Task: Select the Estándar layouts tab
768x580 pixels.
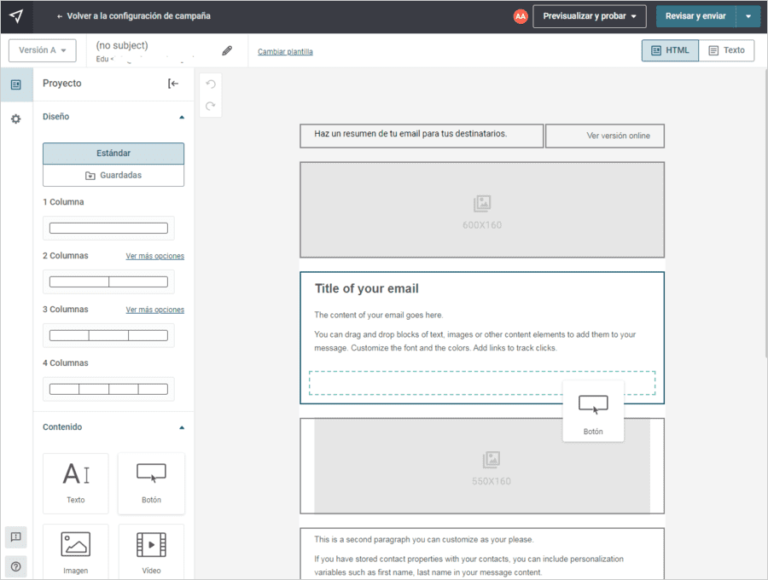Action: (x=114, y=153)
